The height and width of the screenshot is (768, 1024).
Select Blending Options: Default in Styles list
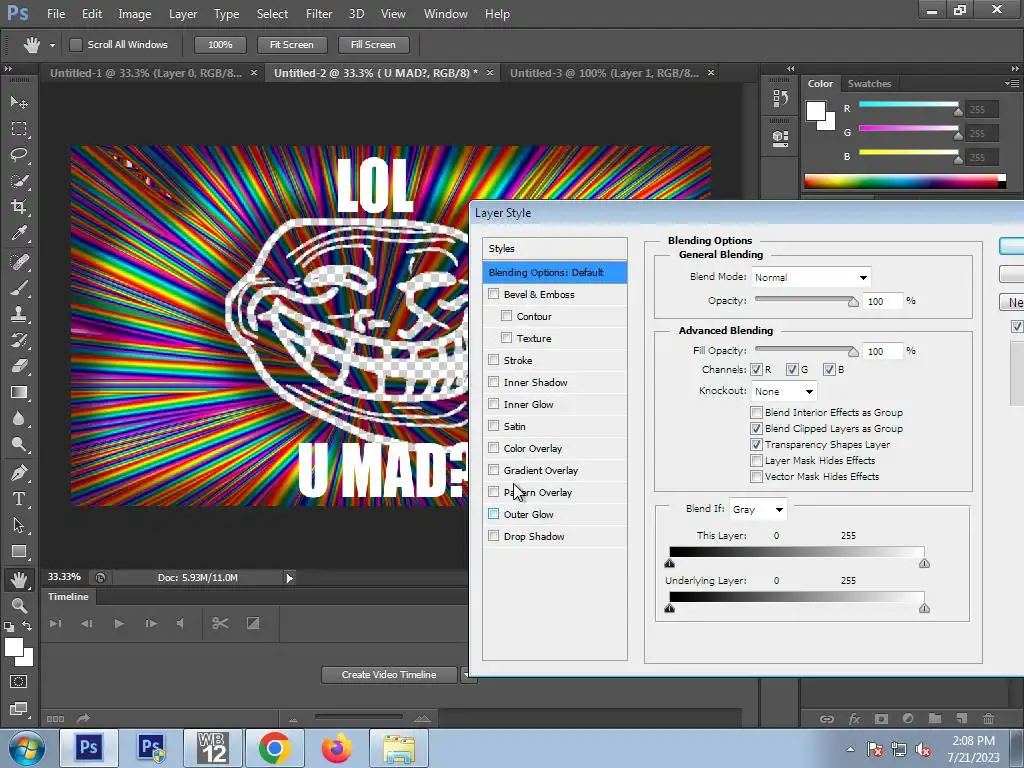pos(554,272)
